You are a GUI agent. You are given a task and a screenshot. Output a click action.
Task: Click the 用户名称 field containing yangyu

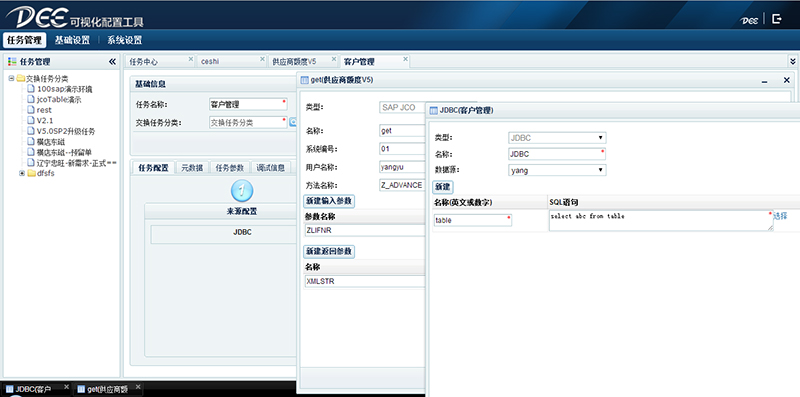click(x=403, y=167)
